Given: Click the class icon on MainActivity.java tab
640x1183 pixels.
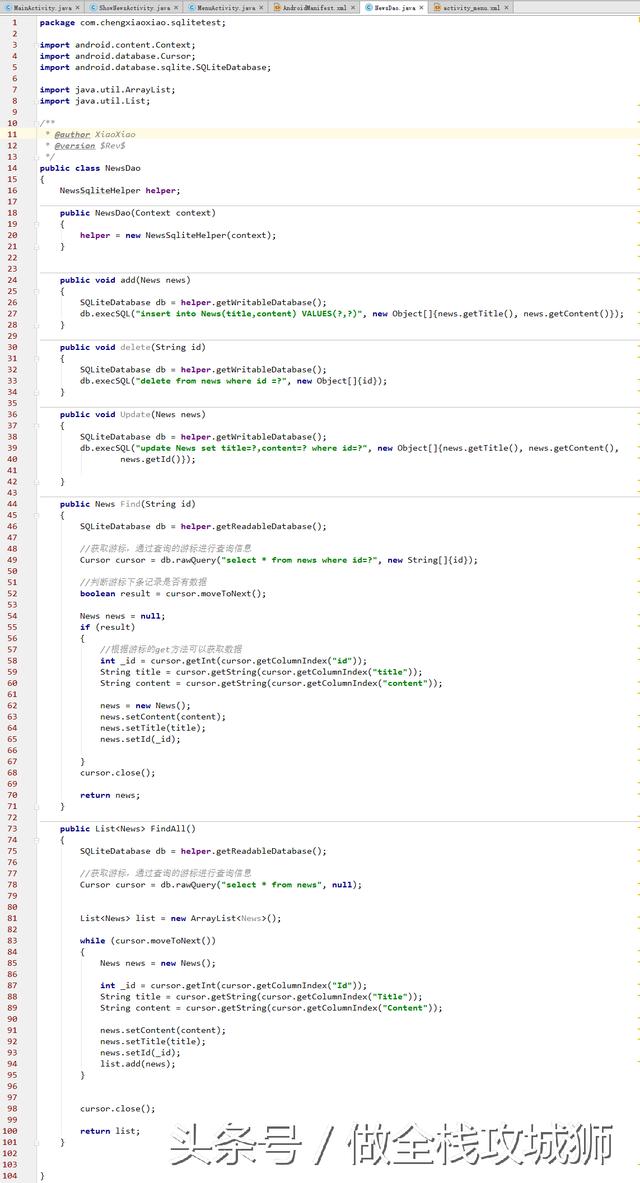Looking at the screenshot, I should [8, 8].
